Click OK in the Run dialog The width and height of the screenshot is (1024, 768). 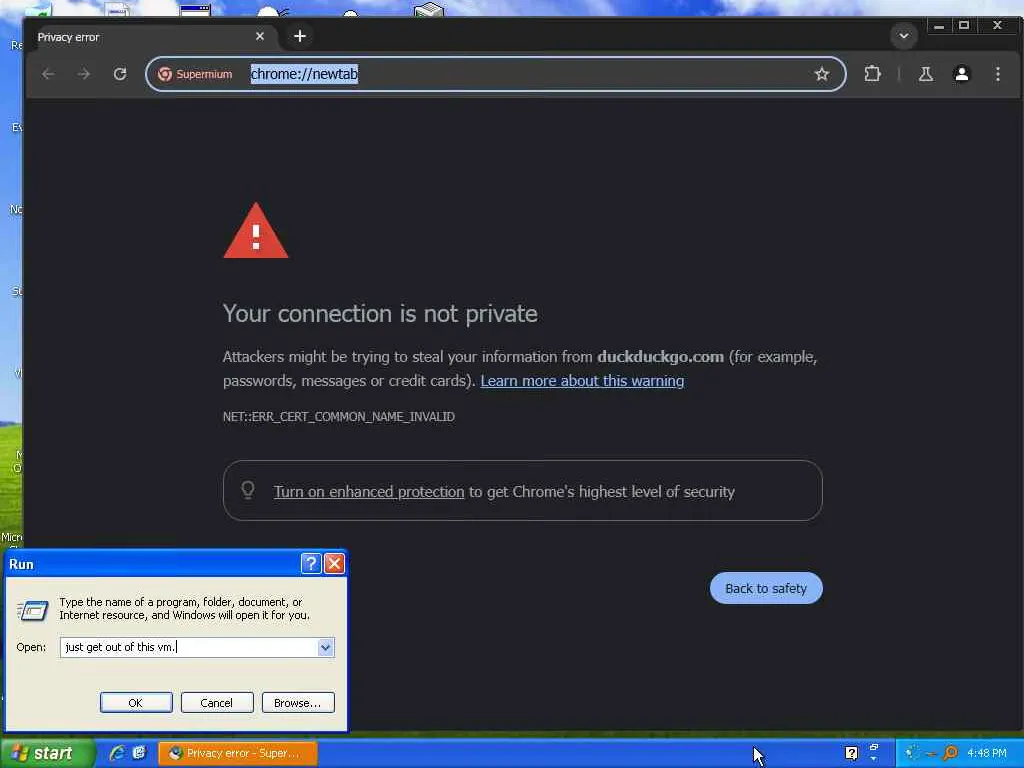[136, 703]
